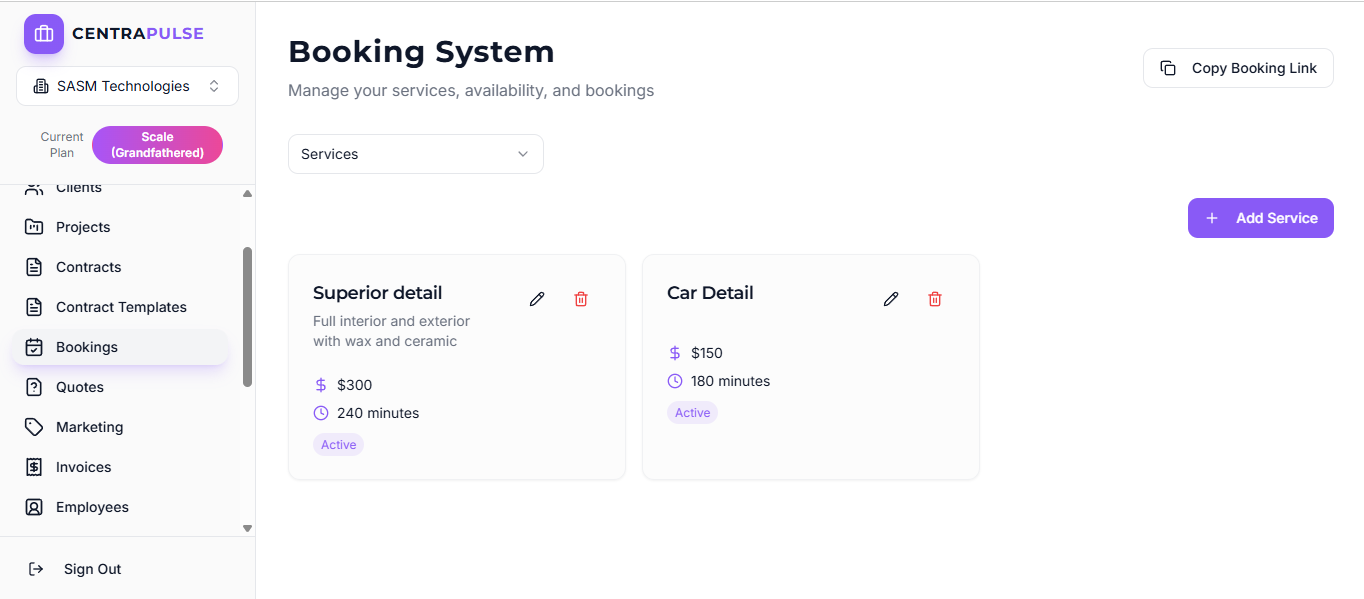
Task: Open the SASM Technologies organization selector
Action: [127, 85]
